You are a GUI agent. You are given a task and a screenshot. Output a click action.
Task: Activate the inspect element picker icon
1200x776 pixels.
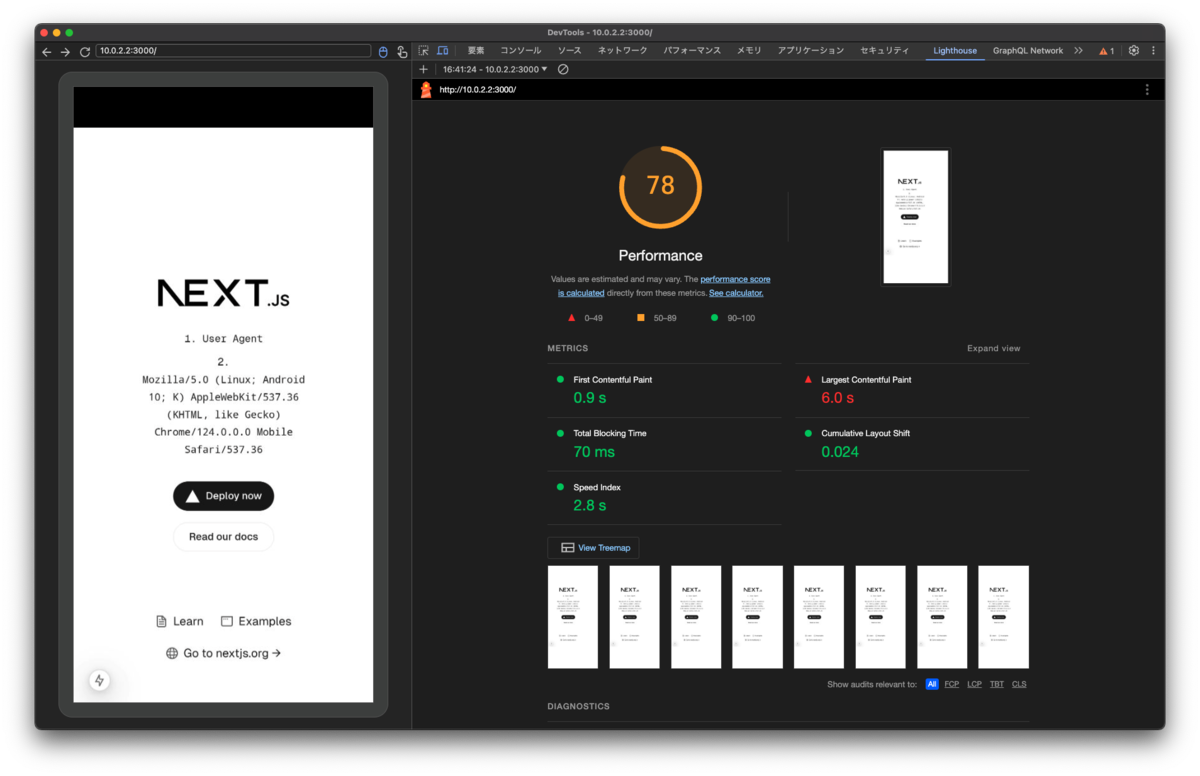point(424,50)
